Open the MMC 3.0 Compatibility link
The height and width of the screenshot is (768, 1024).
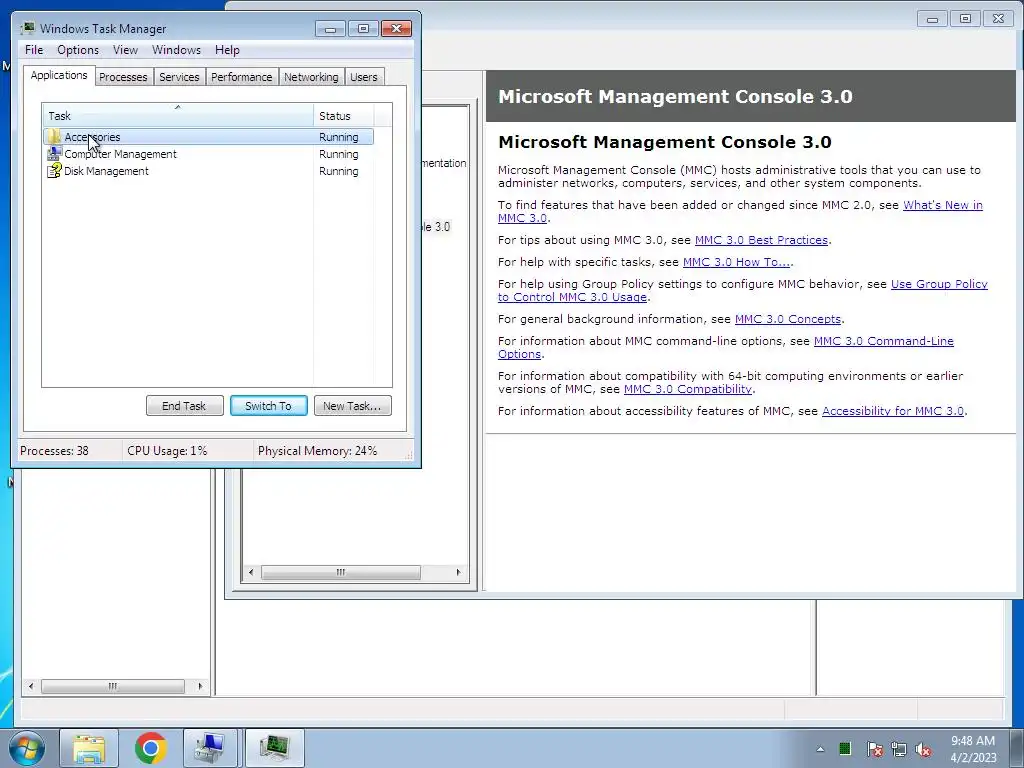point(688,389)
